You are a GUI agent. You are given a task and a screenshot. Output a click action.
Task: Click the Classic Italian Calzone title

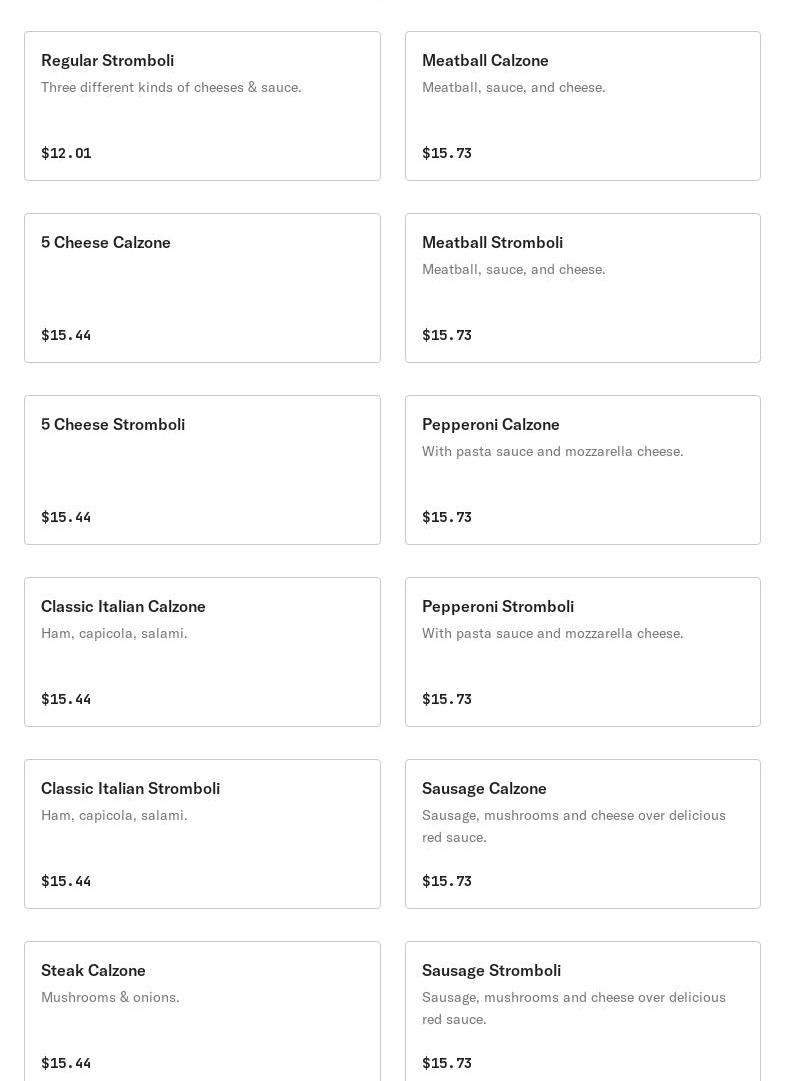pos(123,606)
